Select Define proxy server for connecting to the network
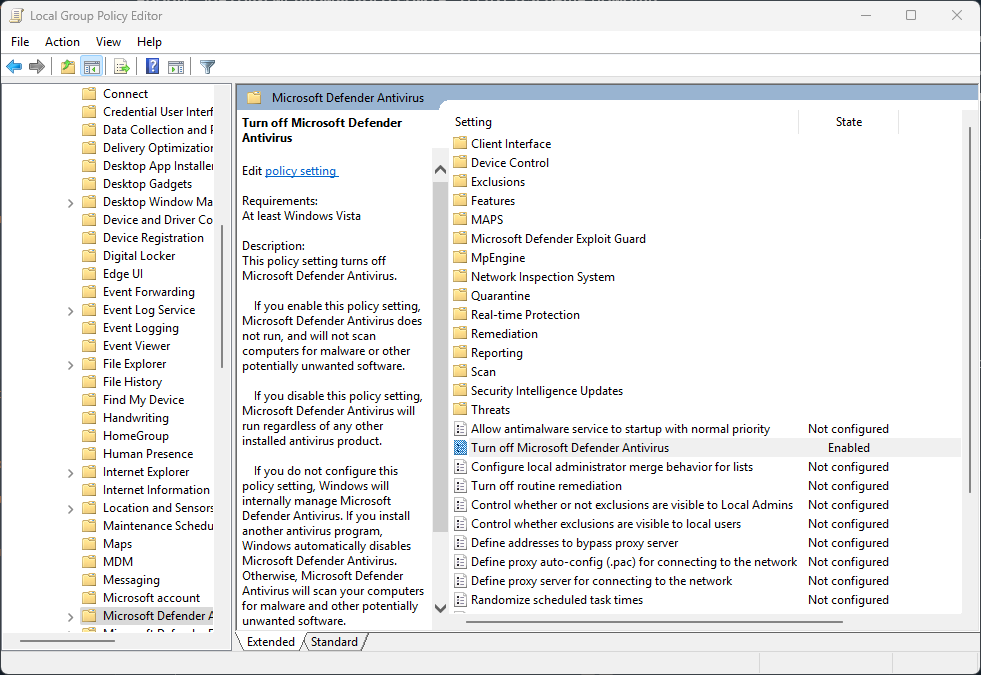This screenshot has width=981, height=675. pyautogui.click(x=601, y=581)
